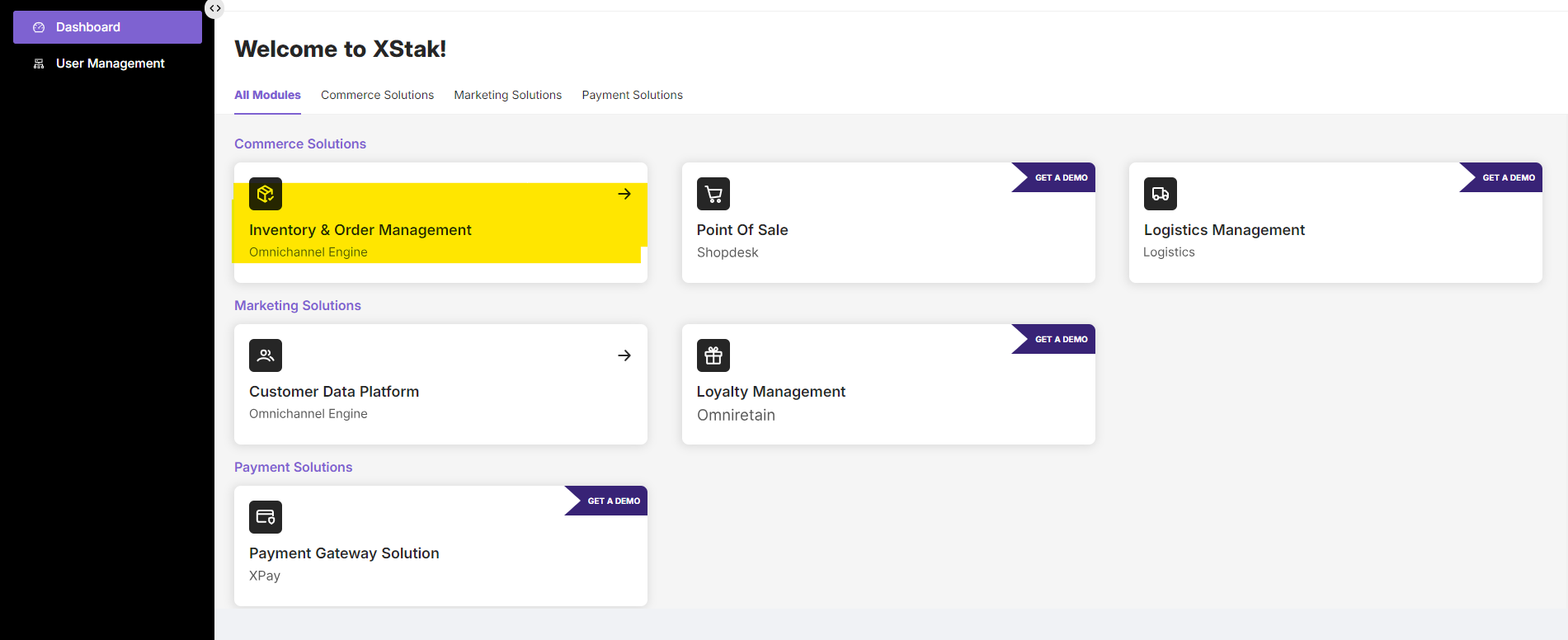1568x640 pixels.
Task: Open Inventory & Order Management via arrow
Action: pos(624,194)
